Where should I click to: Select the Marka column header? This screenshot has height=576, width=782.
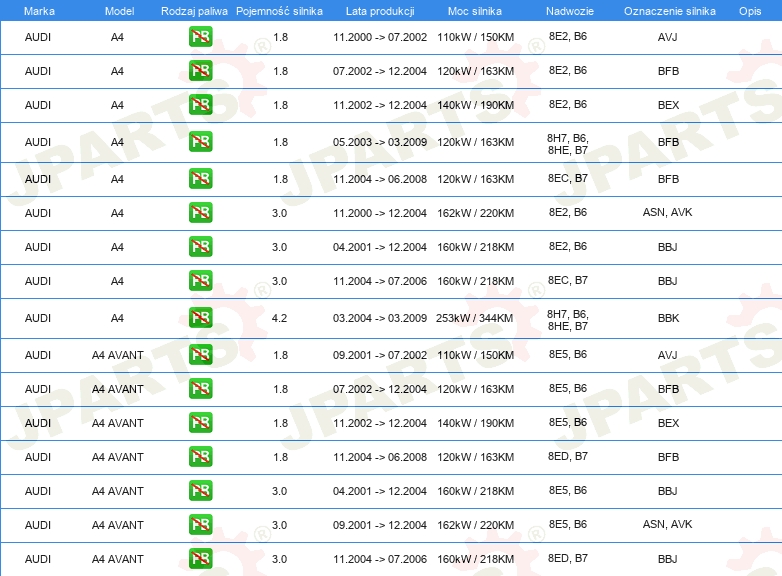(x=39, y=11)
